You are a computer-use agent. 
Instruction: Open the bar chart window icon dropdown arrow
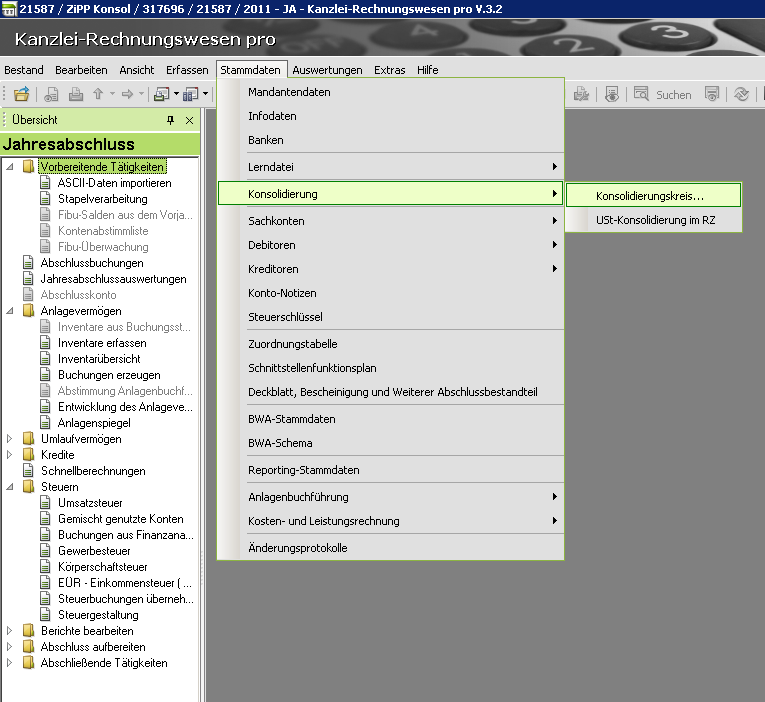click(x=205, y=94)
